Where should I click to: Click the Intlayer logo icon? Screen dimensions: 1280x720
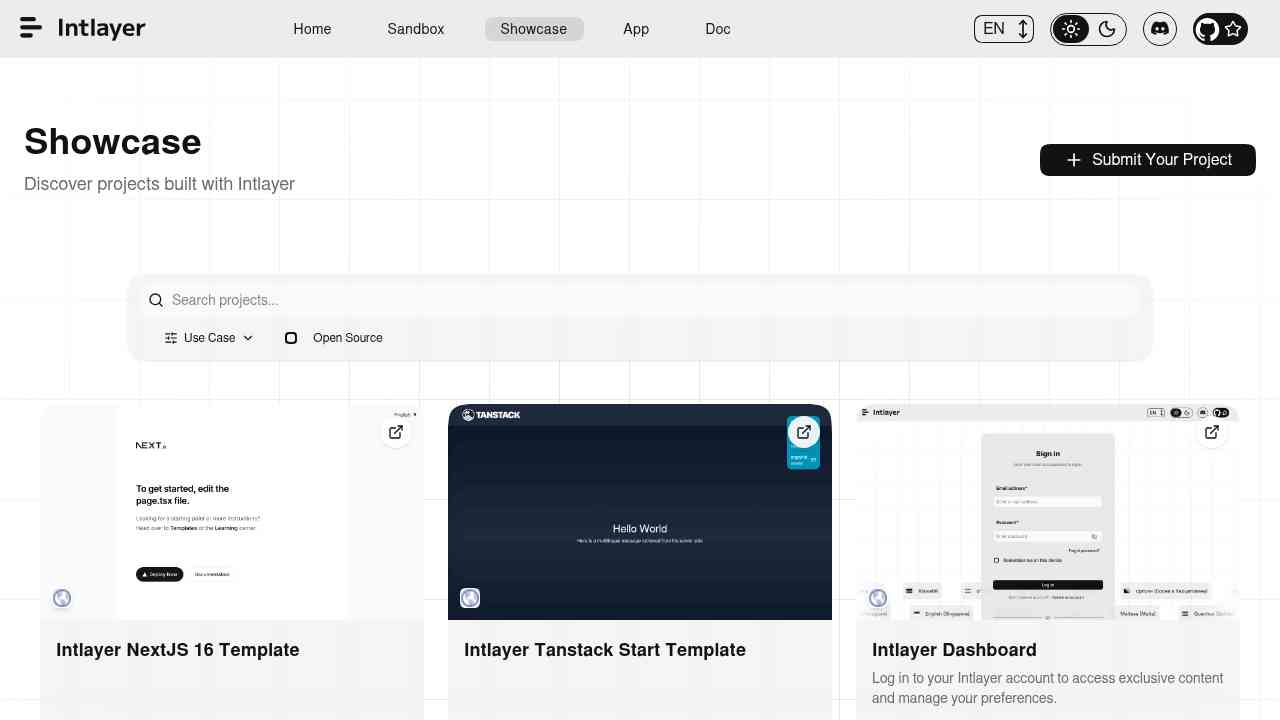31,28
